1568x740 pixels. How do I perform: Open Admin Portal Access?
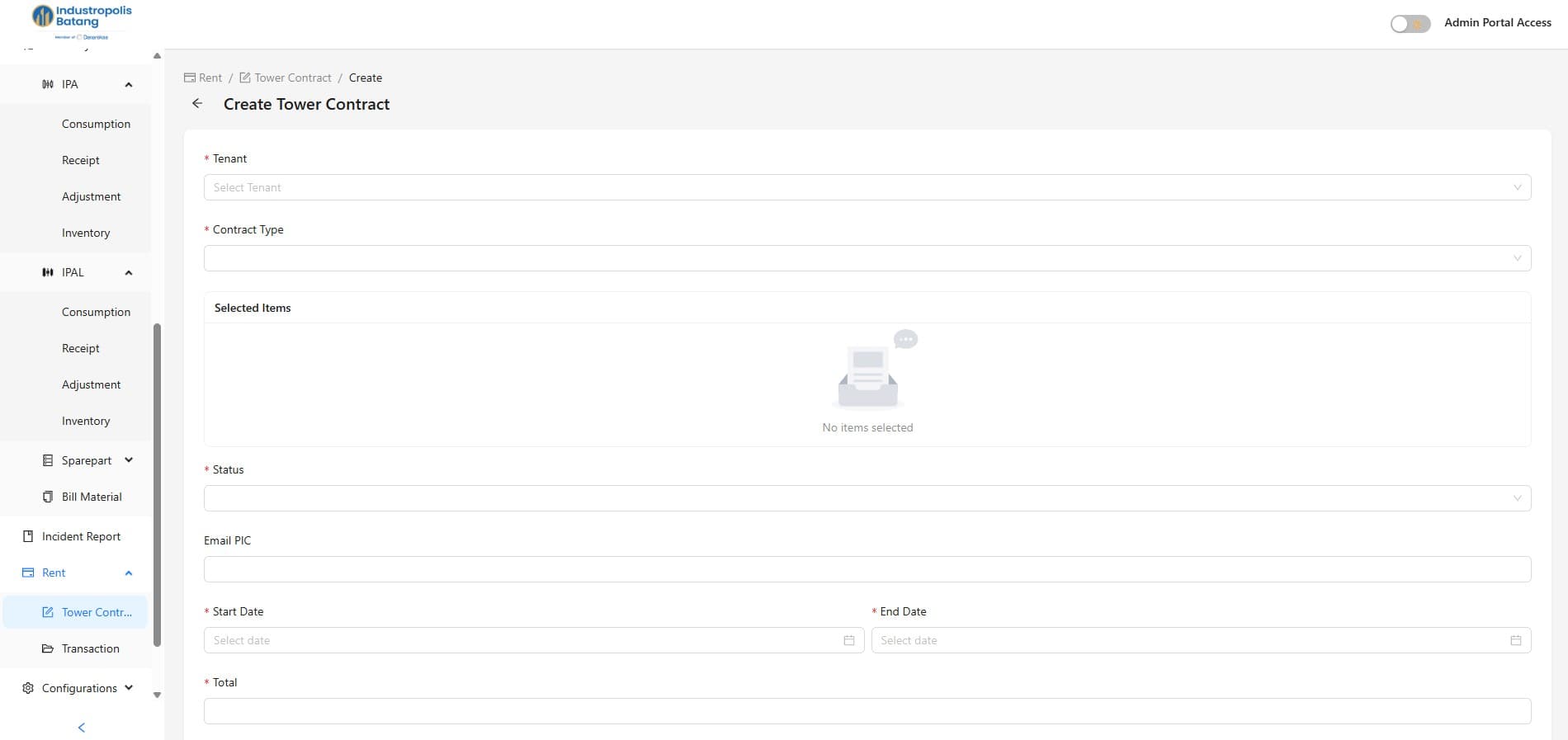coord(1497,23)
